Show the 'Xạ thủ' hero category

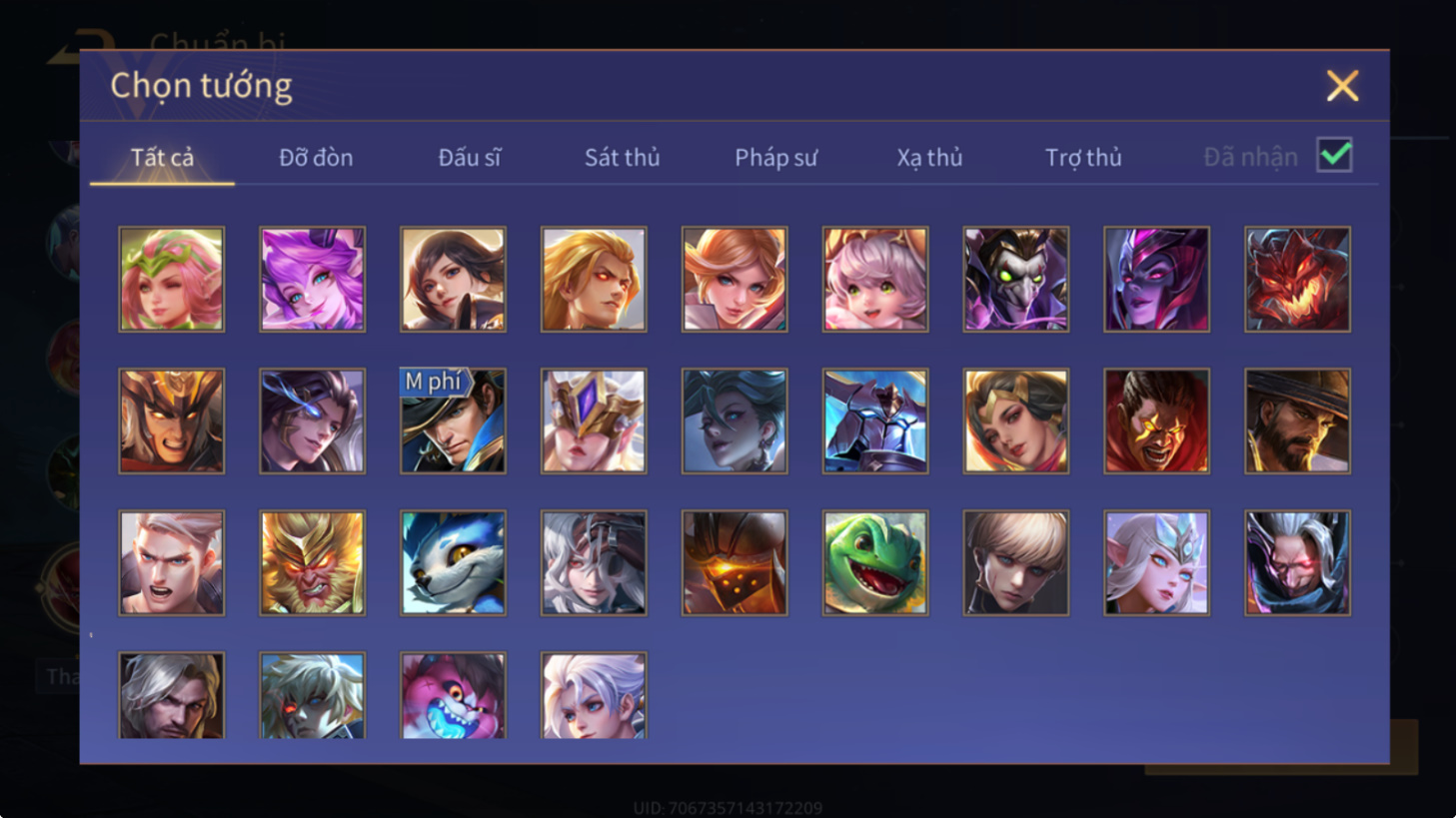(x=929, y=157)
